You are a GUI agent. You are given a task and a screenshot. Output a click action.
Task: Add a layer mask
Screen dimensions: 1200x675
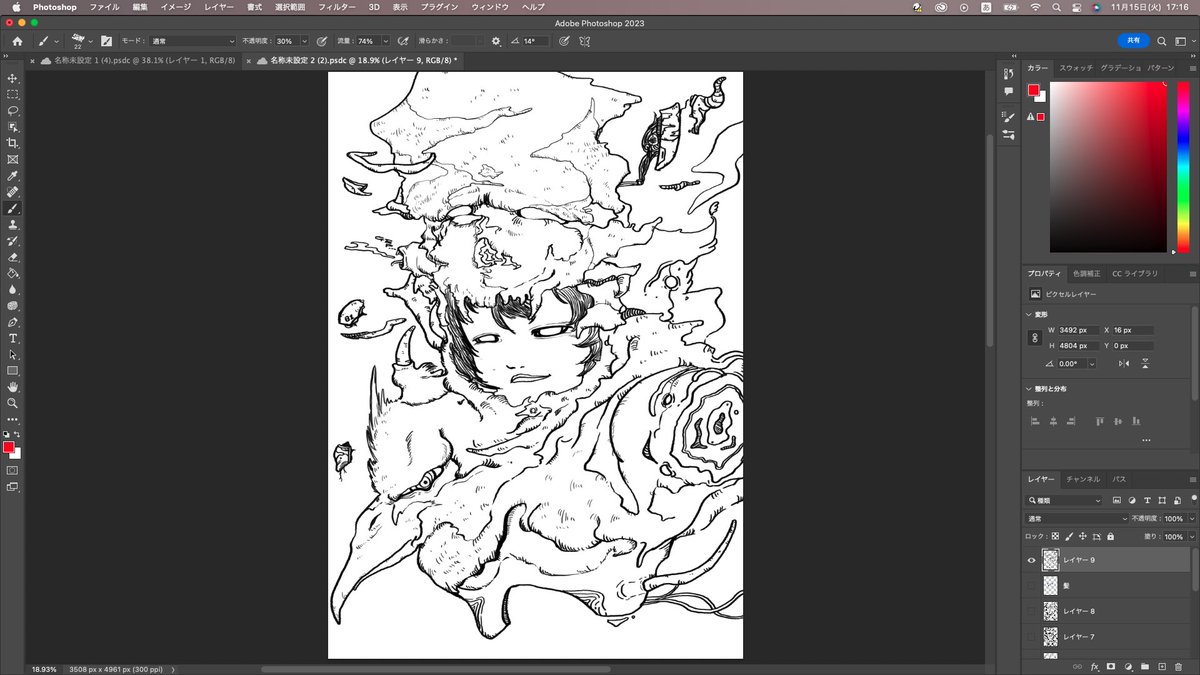click(1111, 665)
